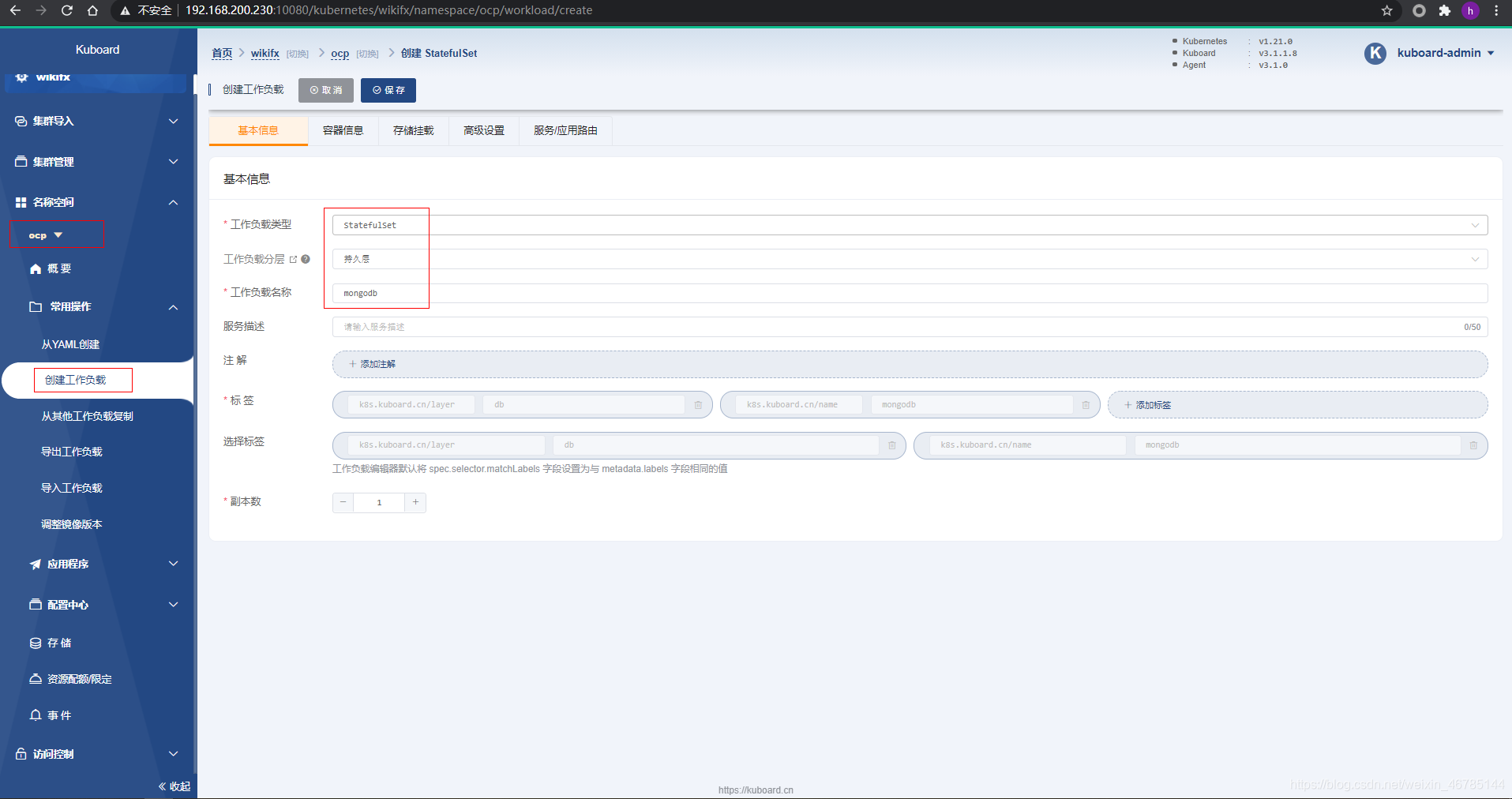This screenshot has width=1512, height=799.
Task: Open the 应用程序 sidebar icon
Action: click(33, 564)
